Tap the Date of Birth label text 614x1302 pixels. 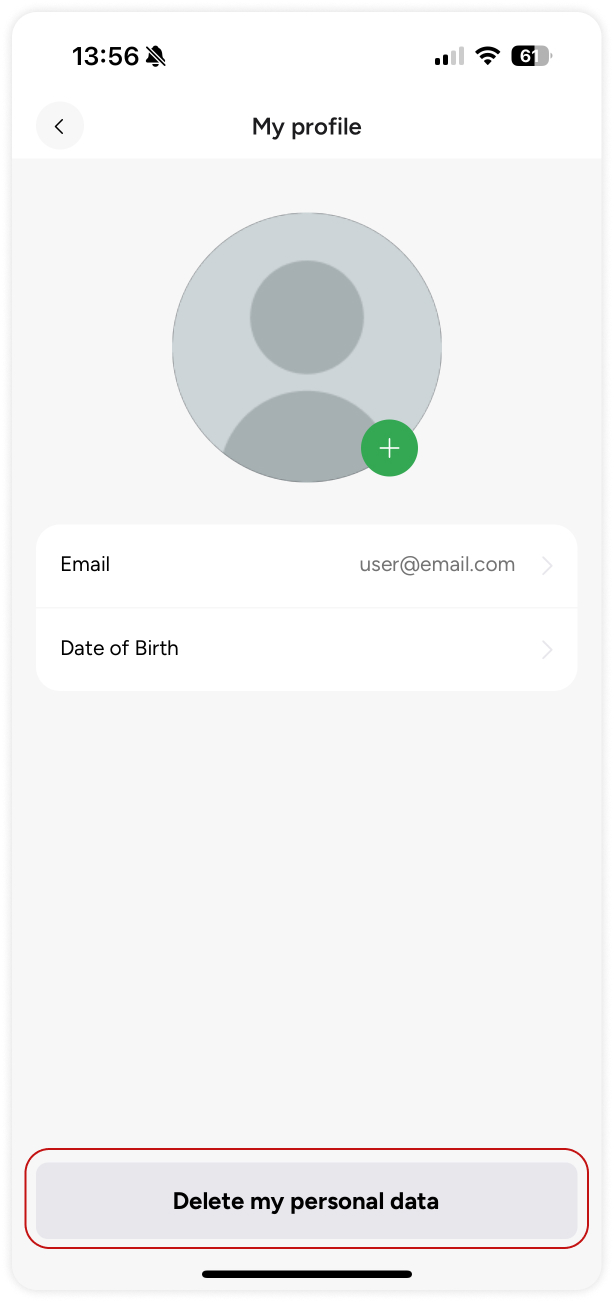tap(119, 648)
